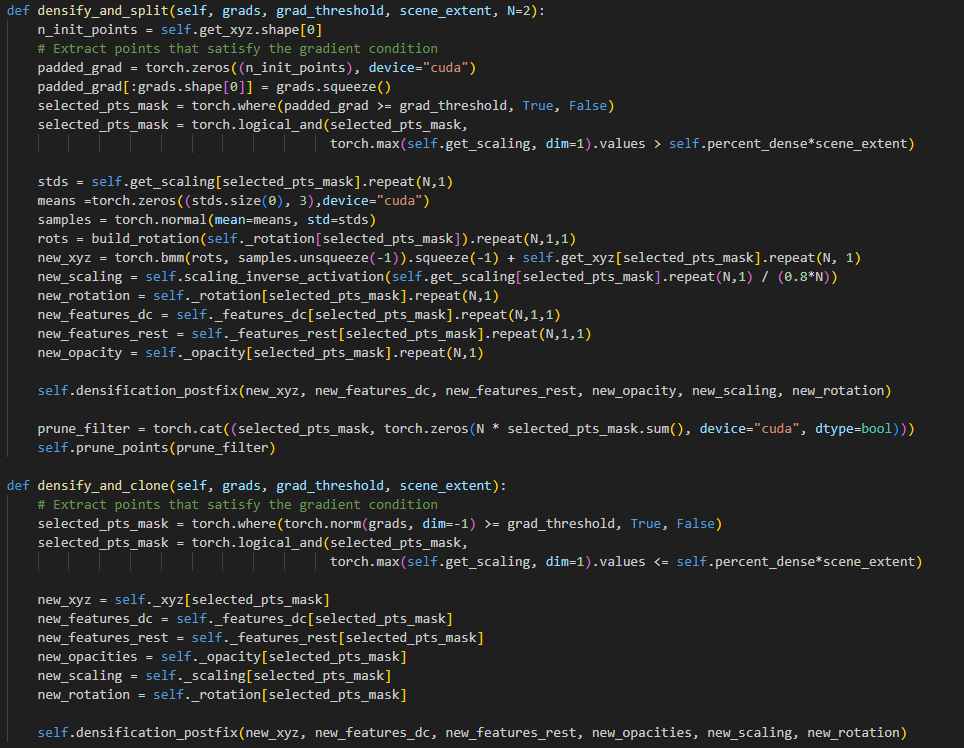Click the comment line inside densify_and_clone
Image resolution: width=964 pixels, height=748 pixels.
point(237,505)
